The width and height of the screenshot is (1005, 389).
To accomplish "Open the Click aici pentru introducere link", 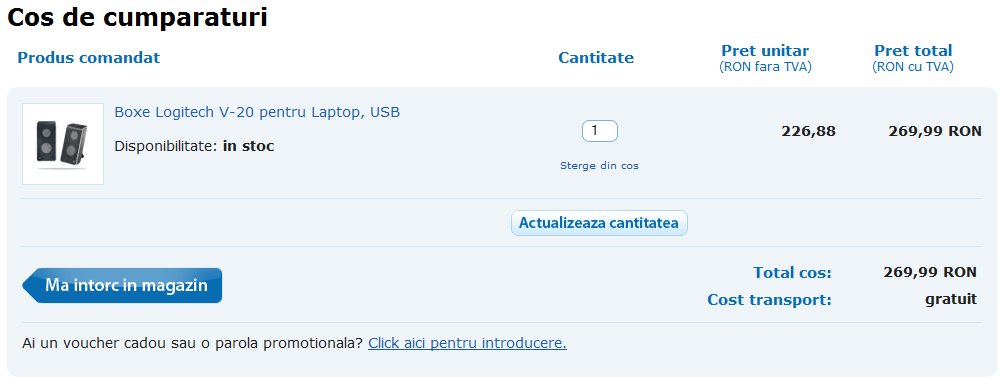I will pos(467,343).
